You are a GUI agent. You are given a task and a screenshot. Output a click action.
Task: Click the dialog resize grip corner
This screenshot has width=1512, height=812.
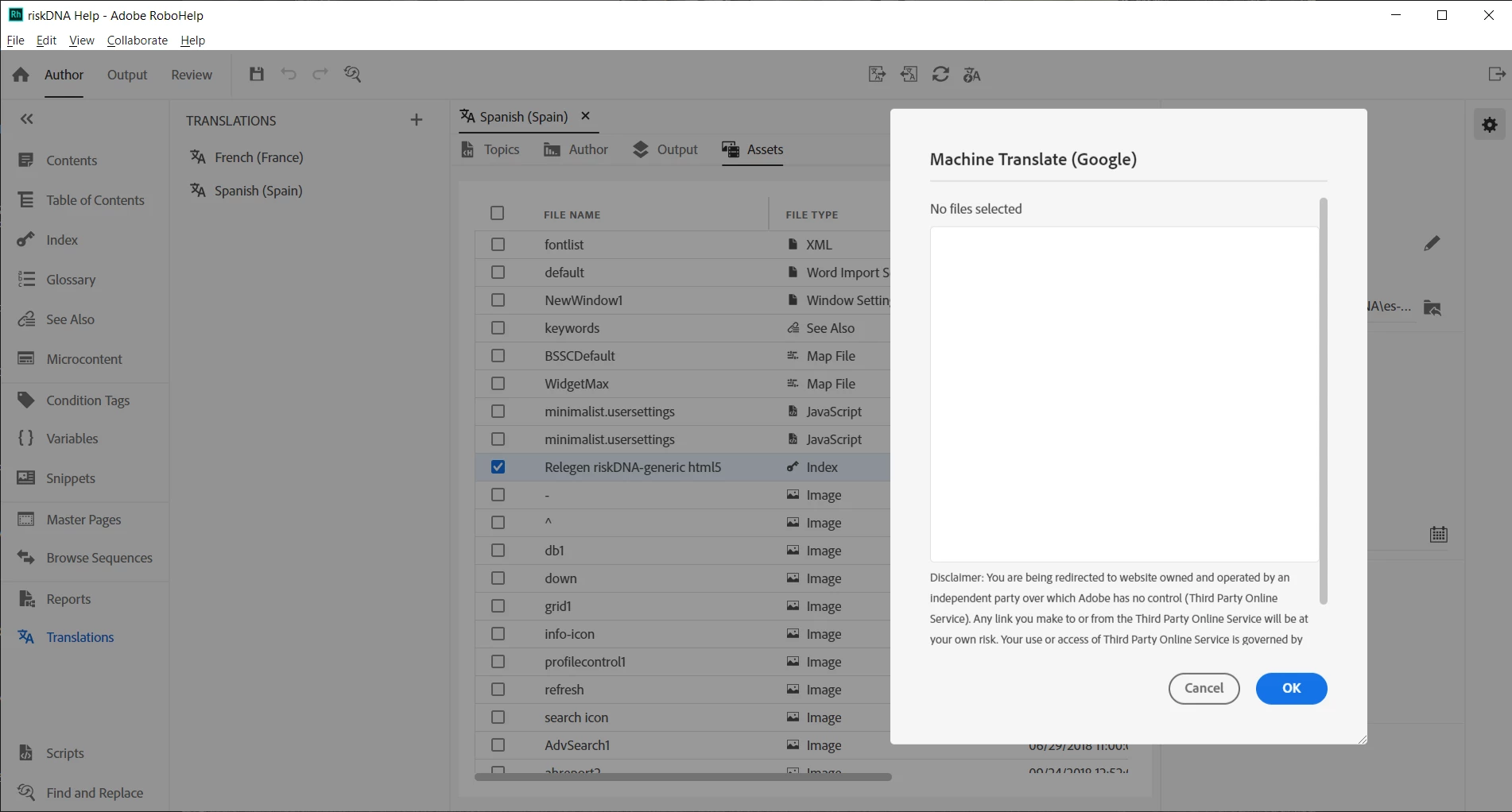(x=1362, y=739)
